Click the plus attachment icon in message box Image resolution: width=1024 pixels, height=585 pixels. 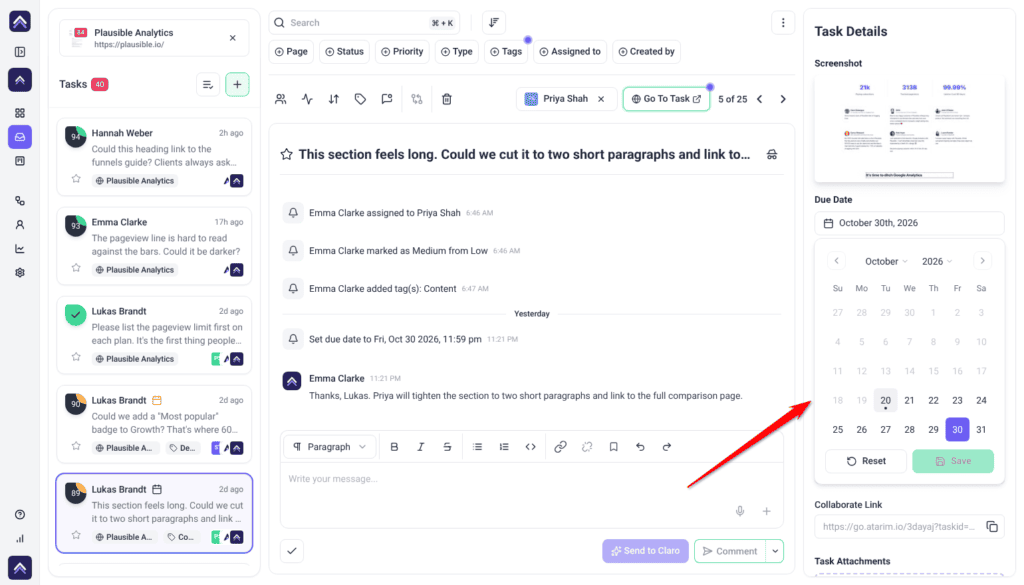pos(767,511)
